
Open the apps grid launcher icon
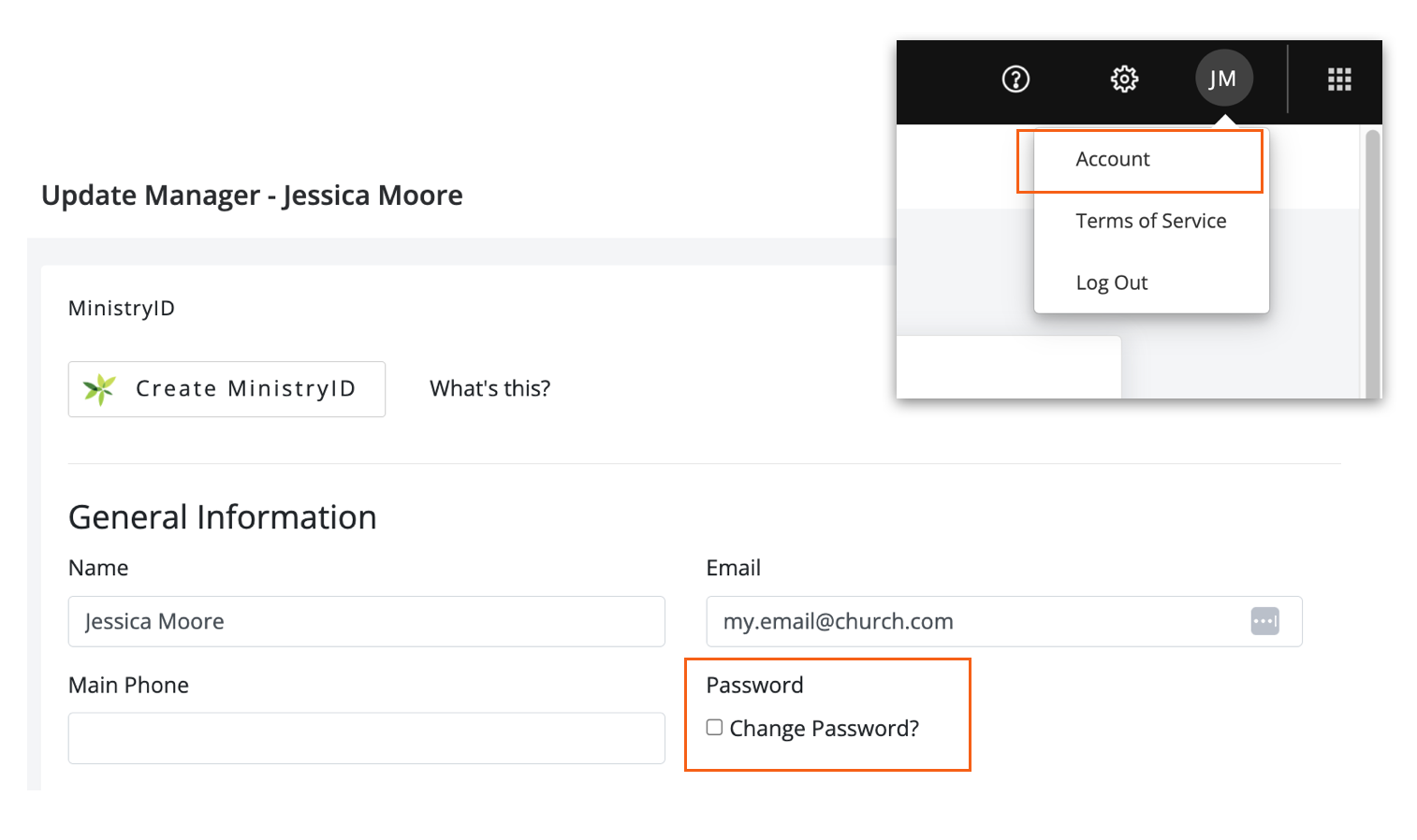click(x=1339, y=80)
